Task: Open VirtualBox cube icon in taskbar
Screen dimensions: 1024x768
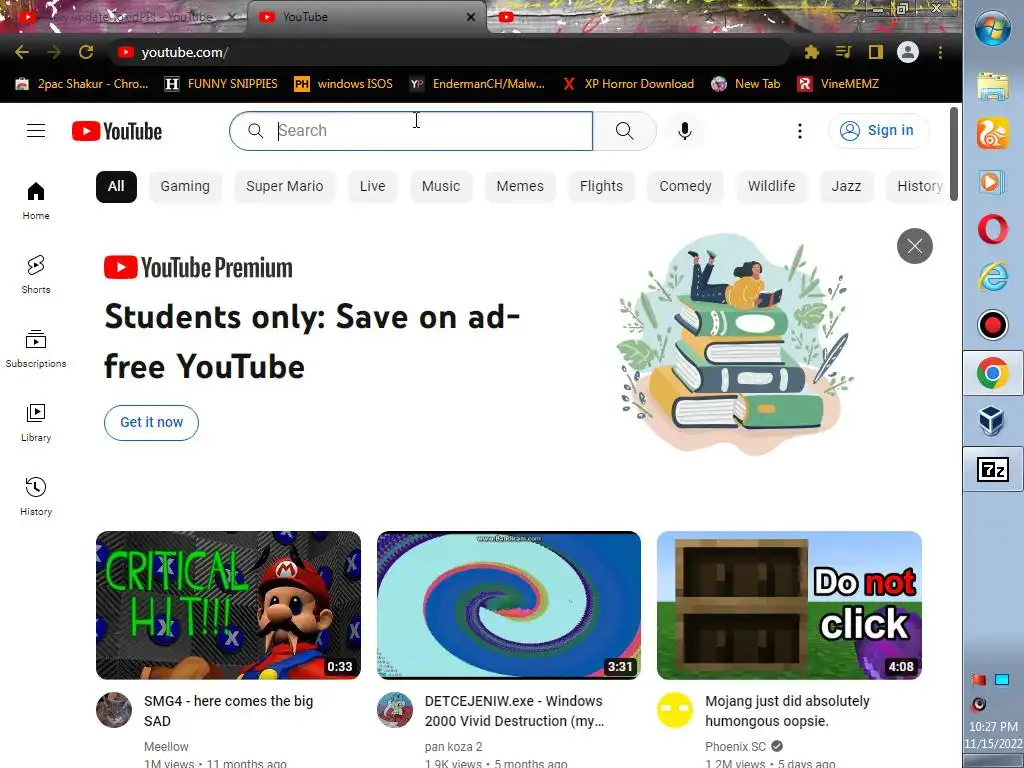Action: tap(993, 421)
